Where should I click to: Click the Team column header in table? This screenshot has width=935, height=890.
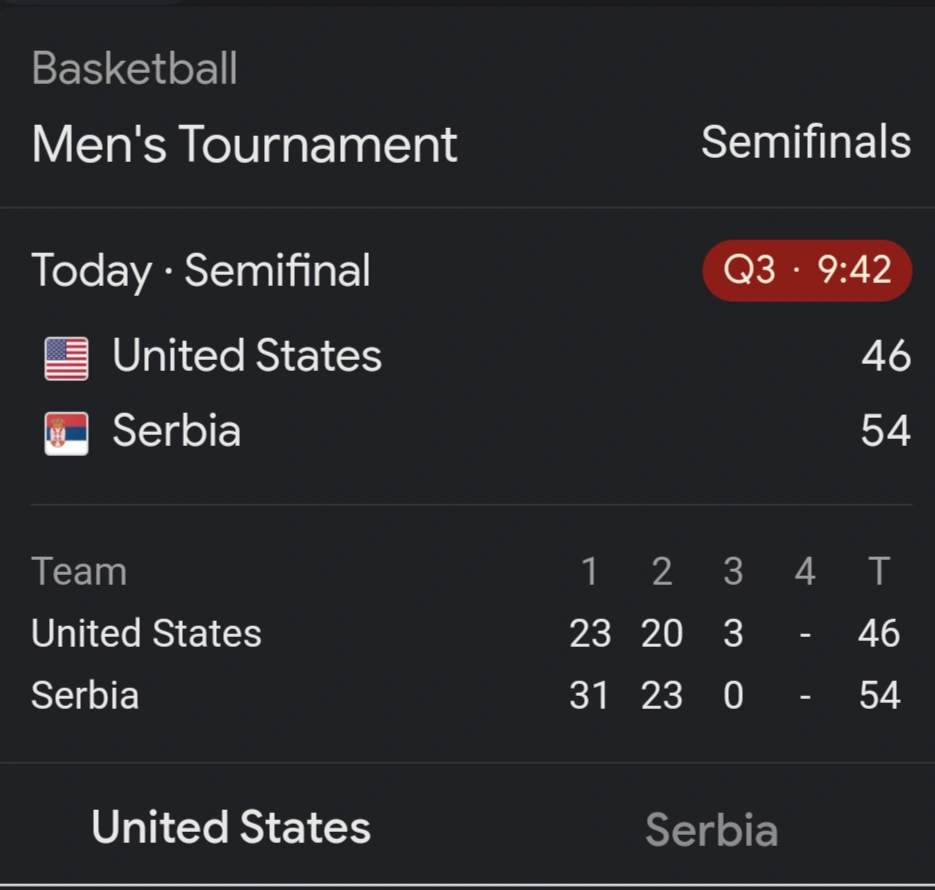pos(79,572)
